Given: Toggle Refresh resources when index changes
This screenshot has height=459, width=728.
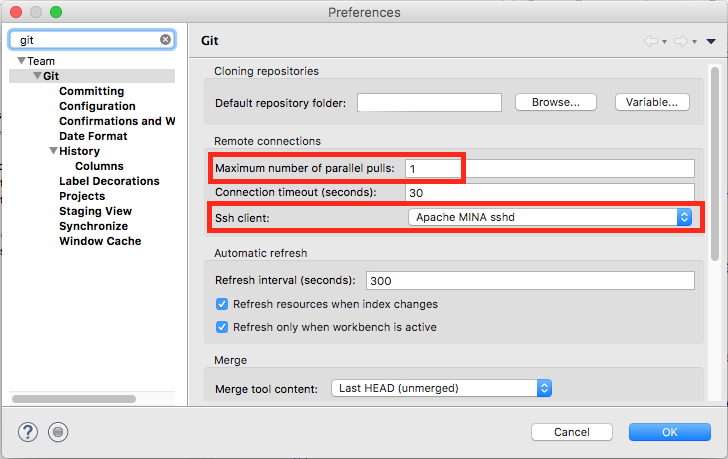Looking at the screenshot, I should point(222,304).
